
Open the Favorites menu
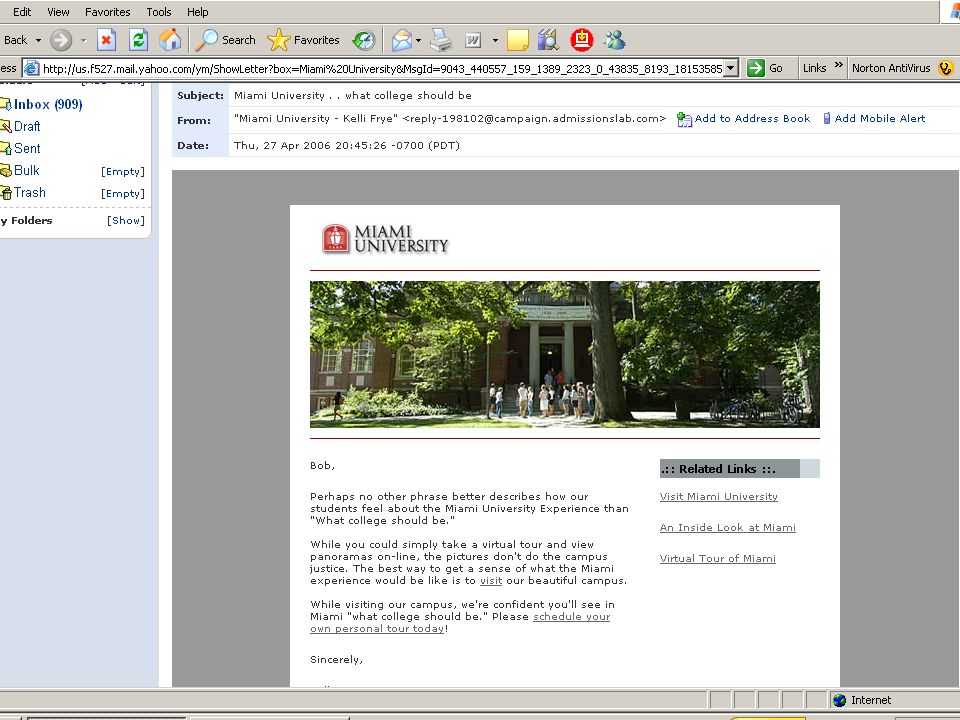tap(108, 12)
